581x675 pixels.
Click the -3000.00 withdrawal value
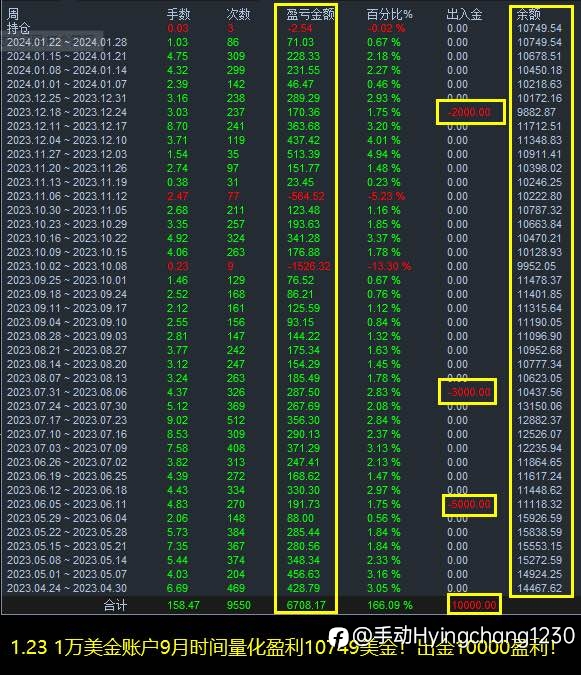pyautogui.click(x=469, y=392)
